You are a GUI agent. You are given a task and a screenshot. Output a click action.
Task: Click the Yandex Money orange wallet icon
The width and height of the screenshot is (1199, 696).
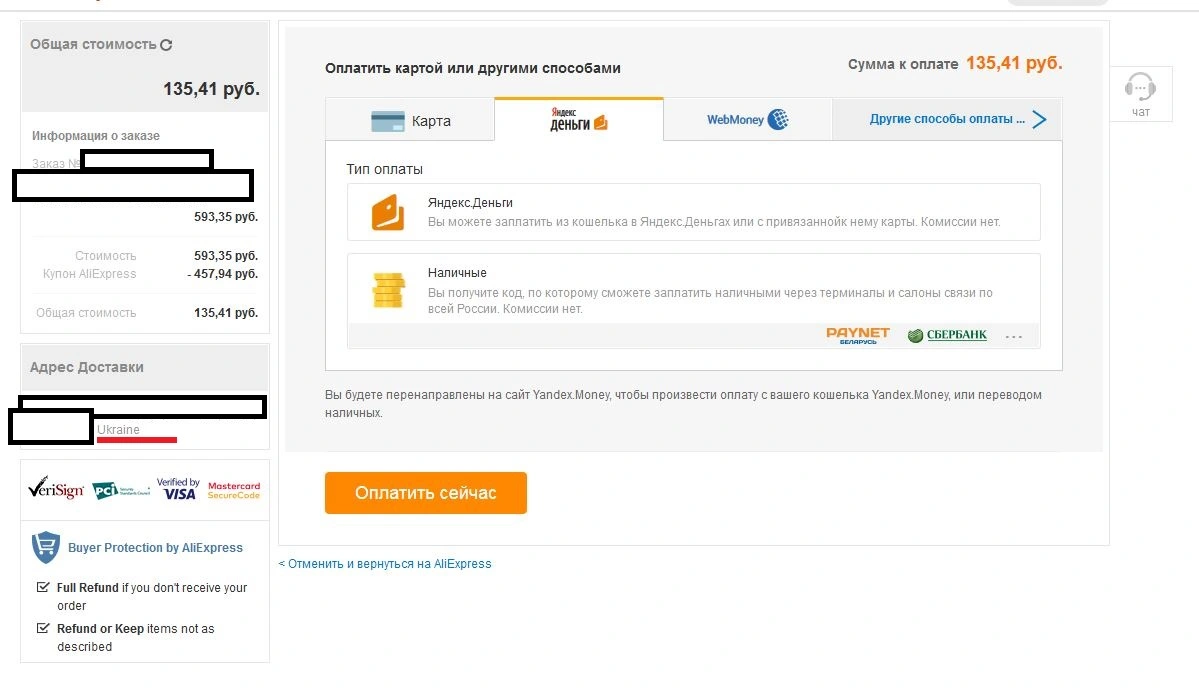tap(388, 213)
